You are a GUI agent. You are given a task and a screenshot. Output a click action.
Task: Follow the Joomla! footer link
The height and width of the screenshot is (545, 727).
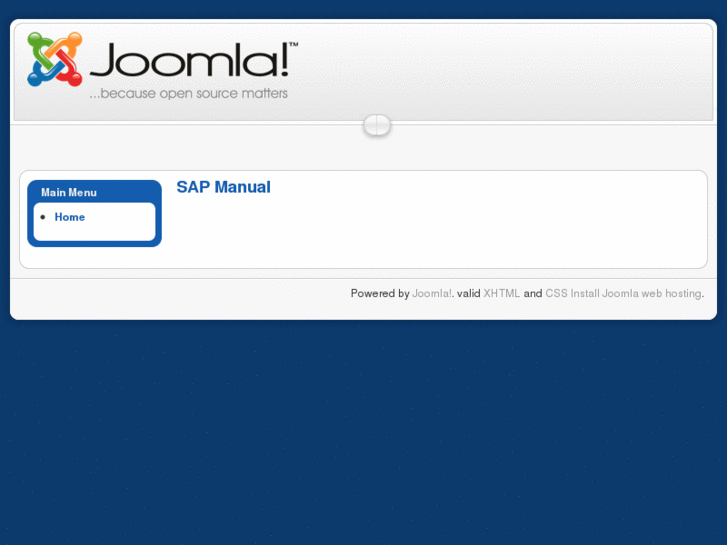[x=432, y=294]
